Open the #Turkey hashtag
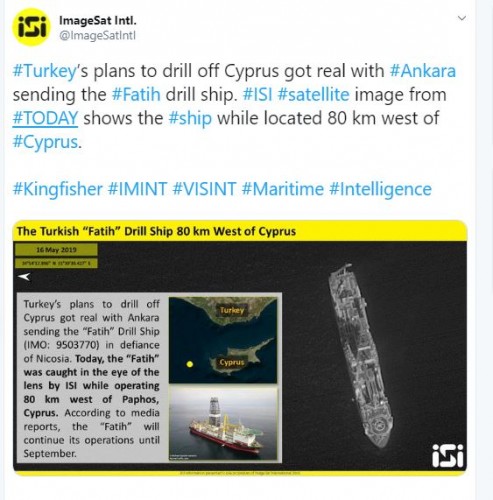Viewport: 493px width, 500px height. coord(44,71)
